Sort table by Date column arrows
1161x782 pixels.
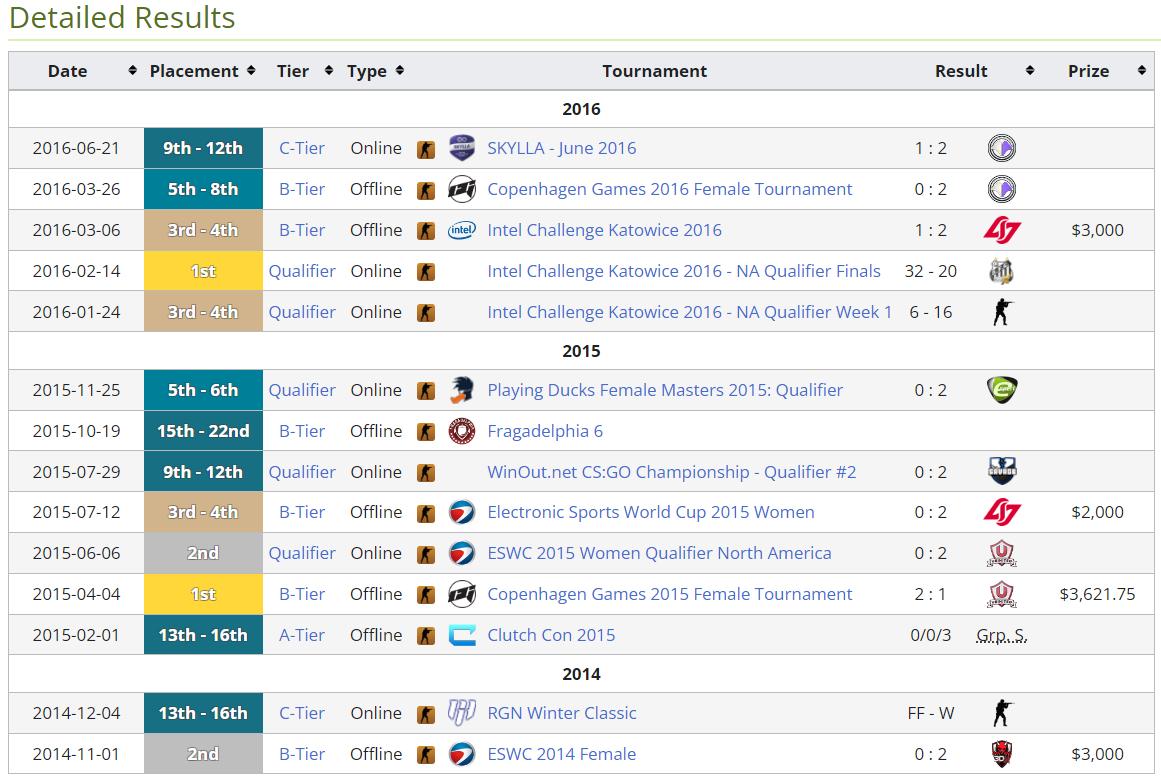tap(133, 70)
